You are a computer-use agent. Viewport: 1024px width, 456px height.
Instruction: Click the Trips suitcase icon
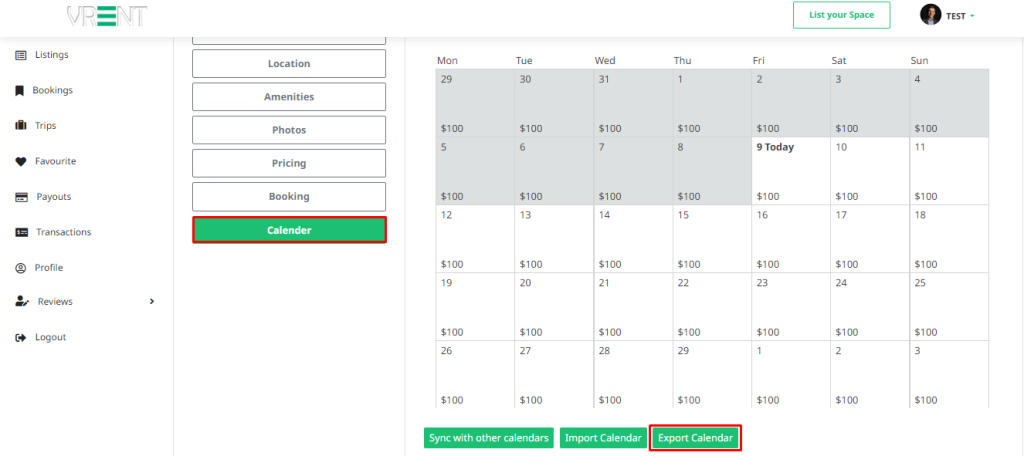coord(20,126)
